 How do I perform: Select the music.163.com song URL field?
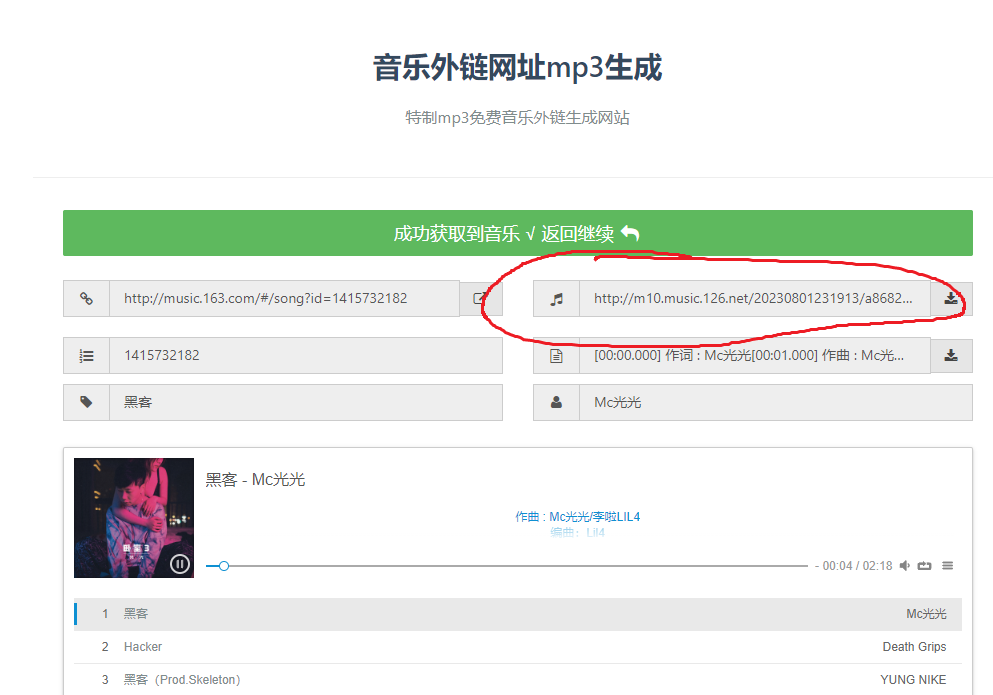284,298
